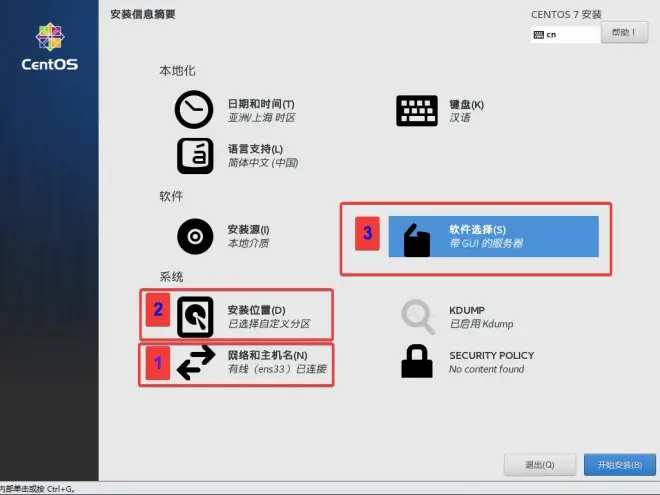Open the Security Policy lock icon
The width and height of the screenshot is (660, 495).
417,361
